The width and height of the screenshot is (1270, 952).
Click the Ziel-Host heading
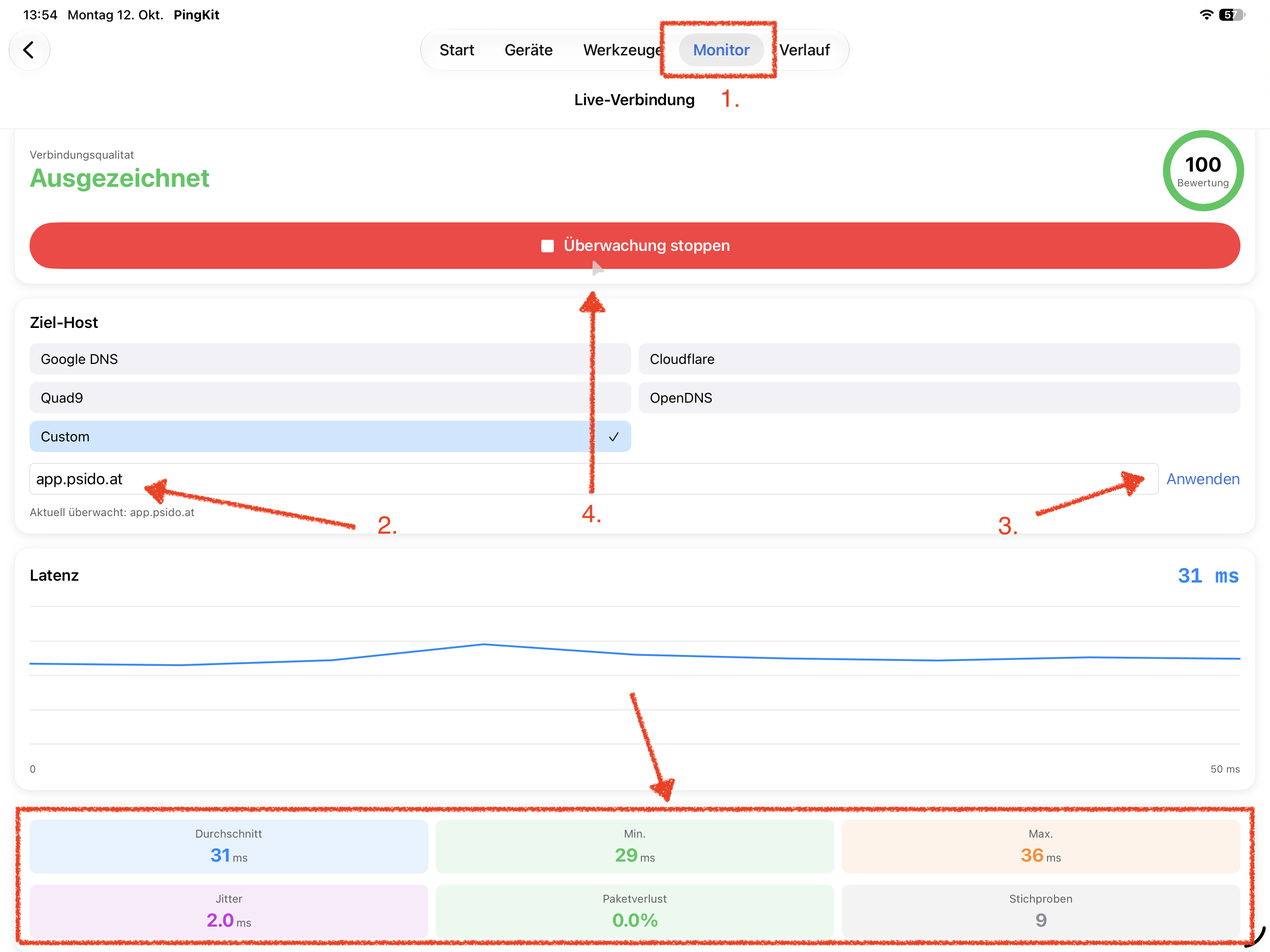(64, 322)
